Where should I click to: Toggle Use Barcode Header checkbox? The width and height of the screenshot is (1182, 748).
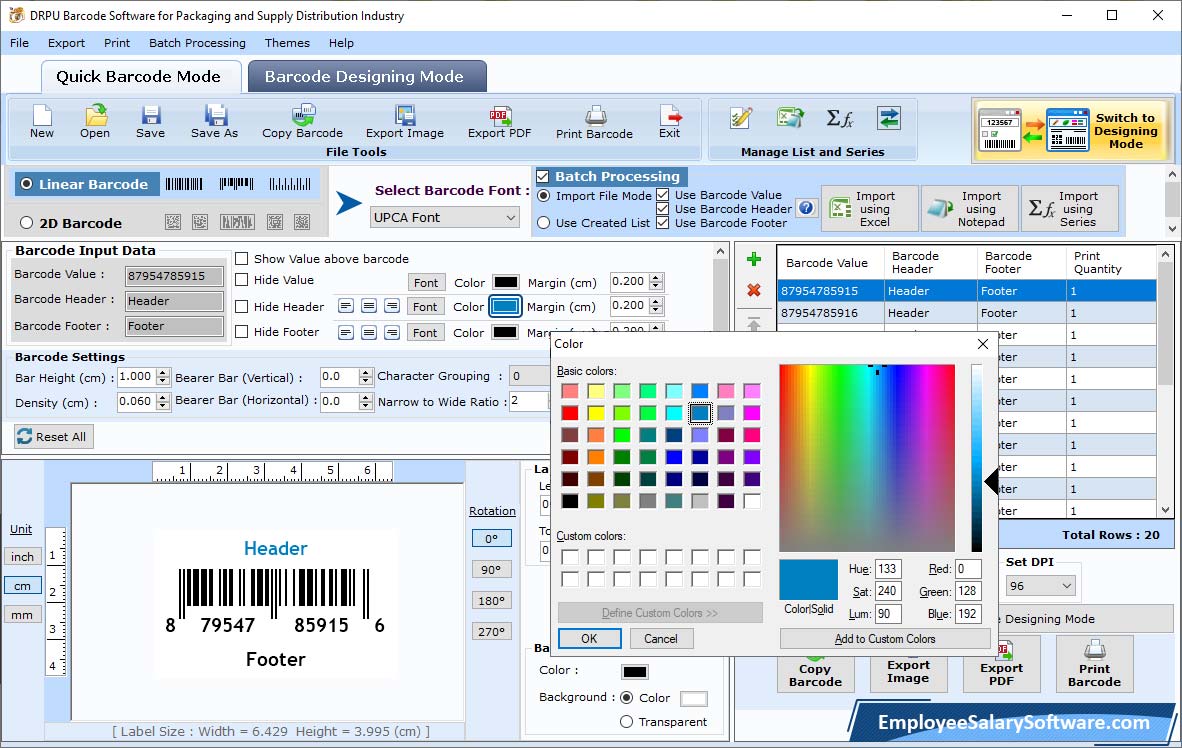pyautogui.click(x=663, y=209)
